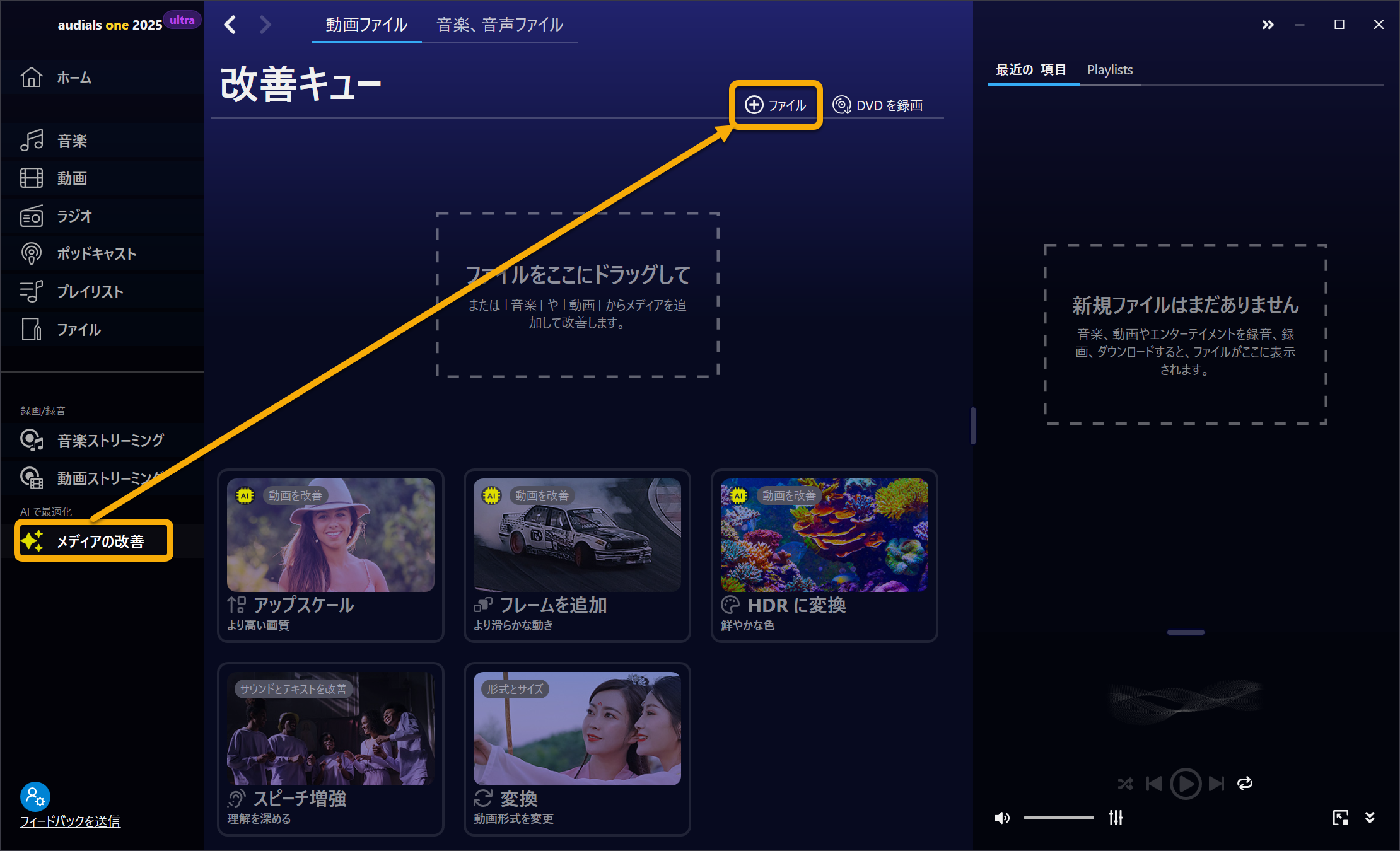Open the equalizer settings
This screenshot has width=1400, height=851.
click(x=1116, y=818)
